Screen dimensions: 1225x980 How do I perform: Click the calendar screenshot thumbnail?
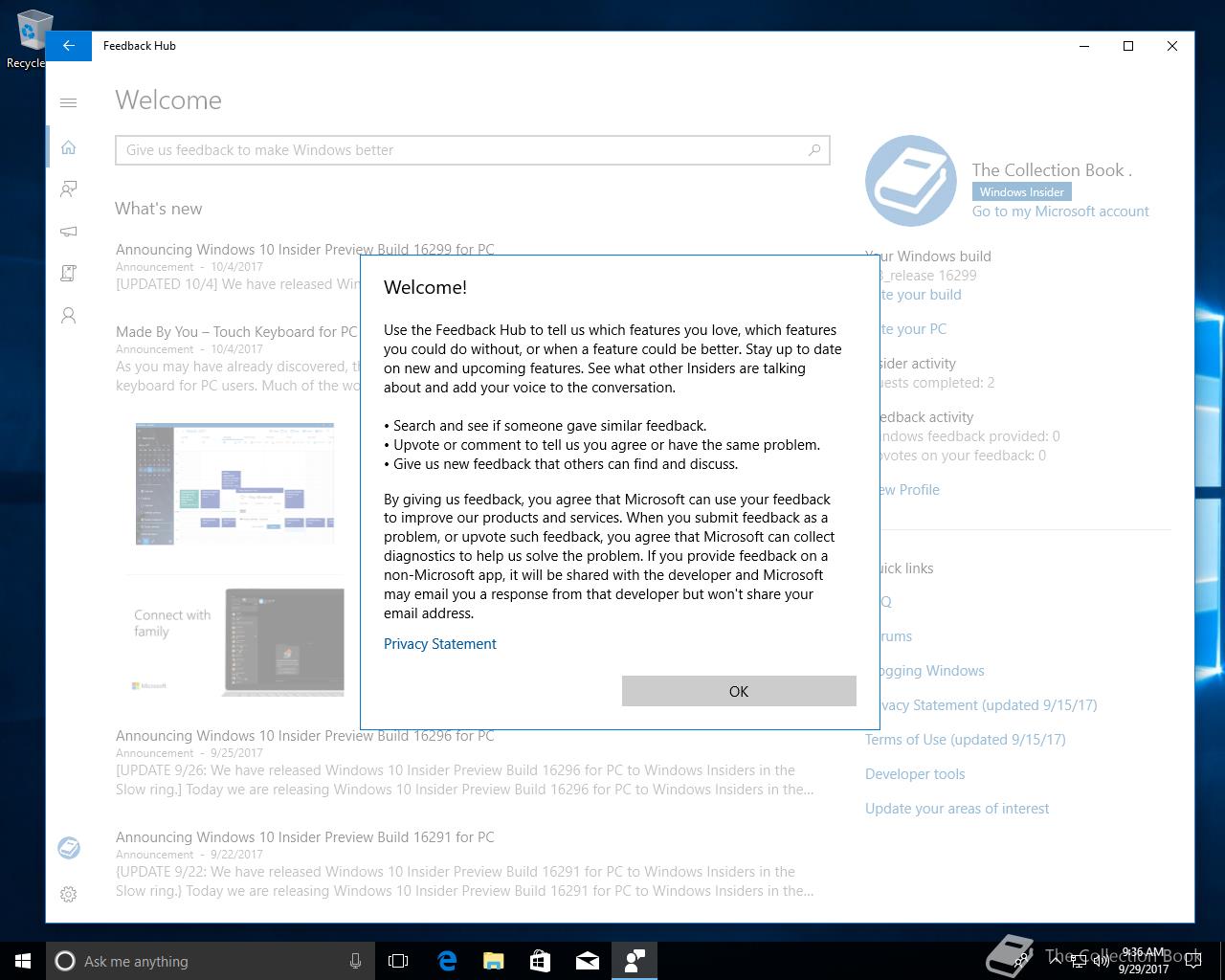[234, 482]
